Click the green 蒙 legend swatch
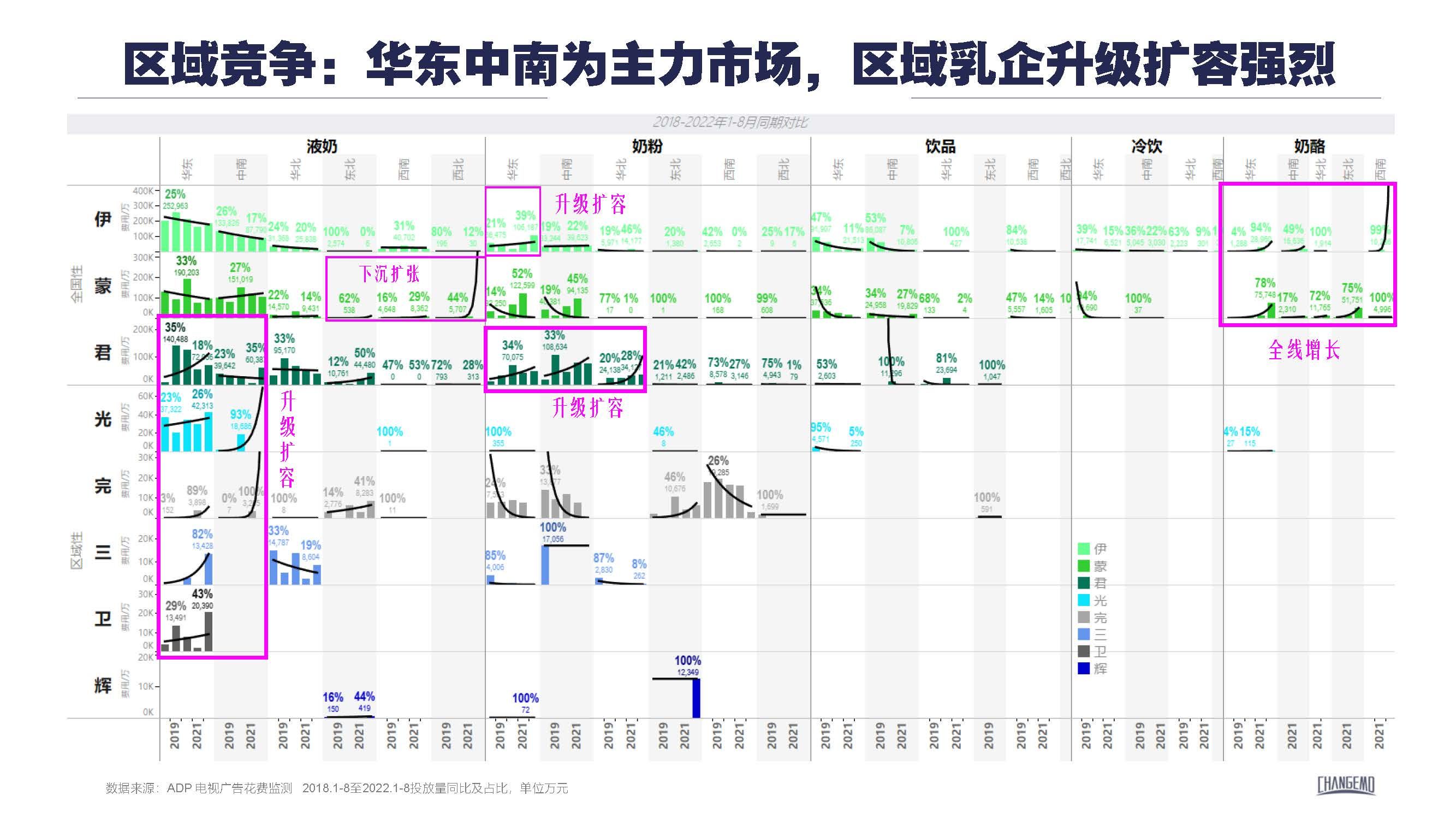The image size is (1456, 819). [x=1084, y=566]
